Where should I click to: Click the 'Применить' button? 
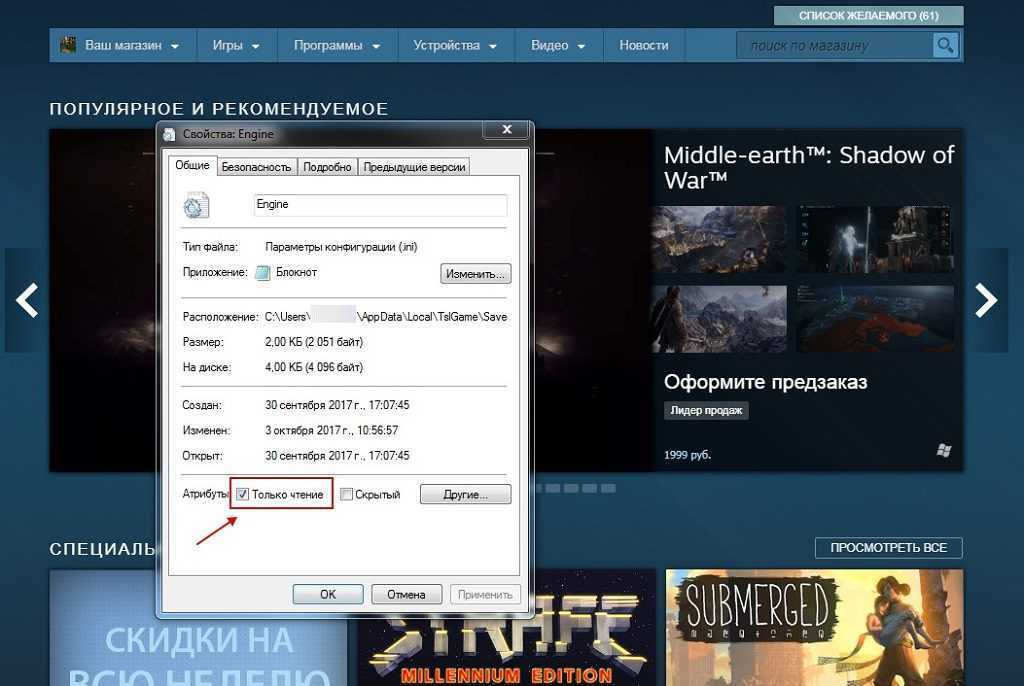click(485, 594)
